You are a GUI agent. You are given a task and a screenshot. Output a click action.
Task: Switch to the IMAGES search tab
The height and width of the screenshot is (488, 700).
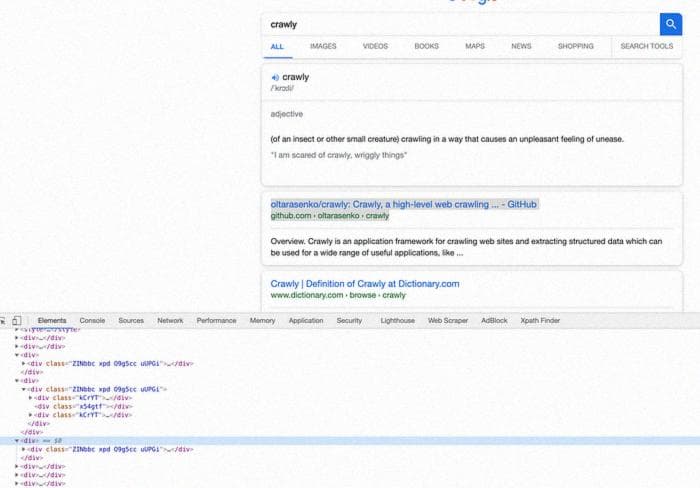(323, 46)
